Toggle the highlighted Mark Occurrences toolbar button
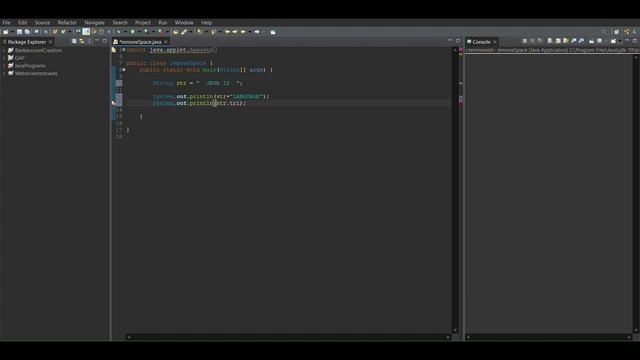Screen dimensions: 640x360 click(x=86, y=32)
